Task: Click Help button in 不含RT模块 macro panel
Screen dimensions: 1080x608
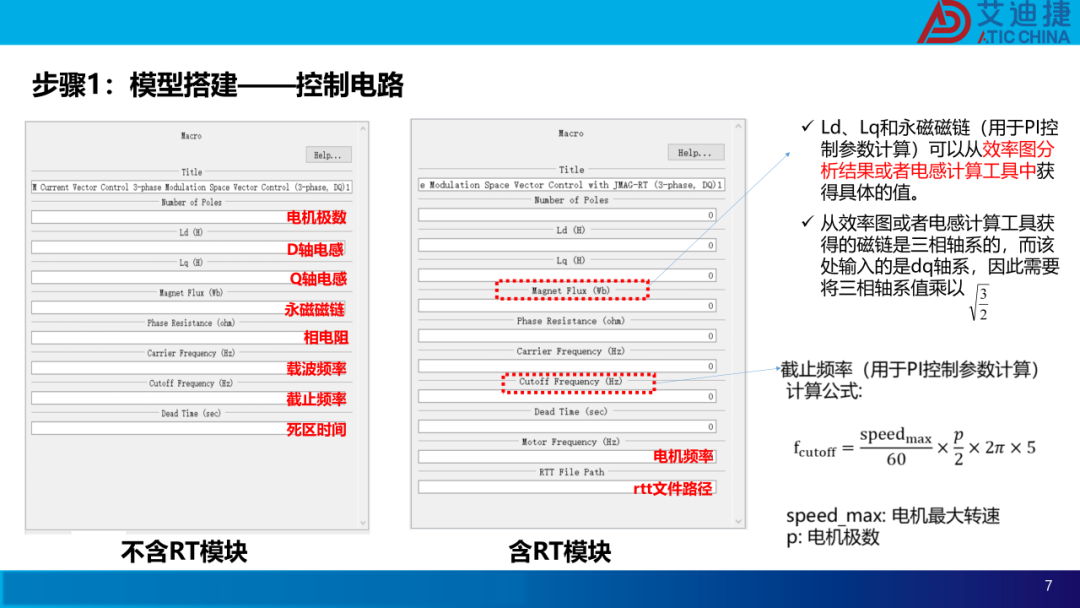Action: (328, 155)
